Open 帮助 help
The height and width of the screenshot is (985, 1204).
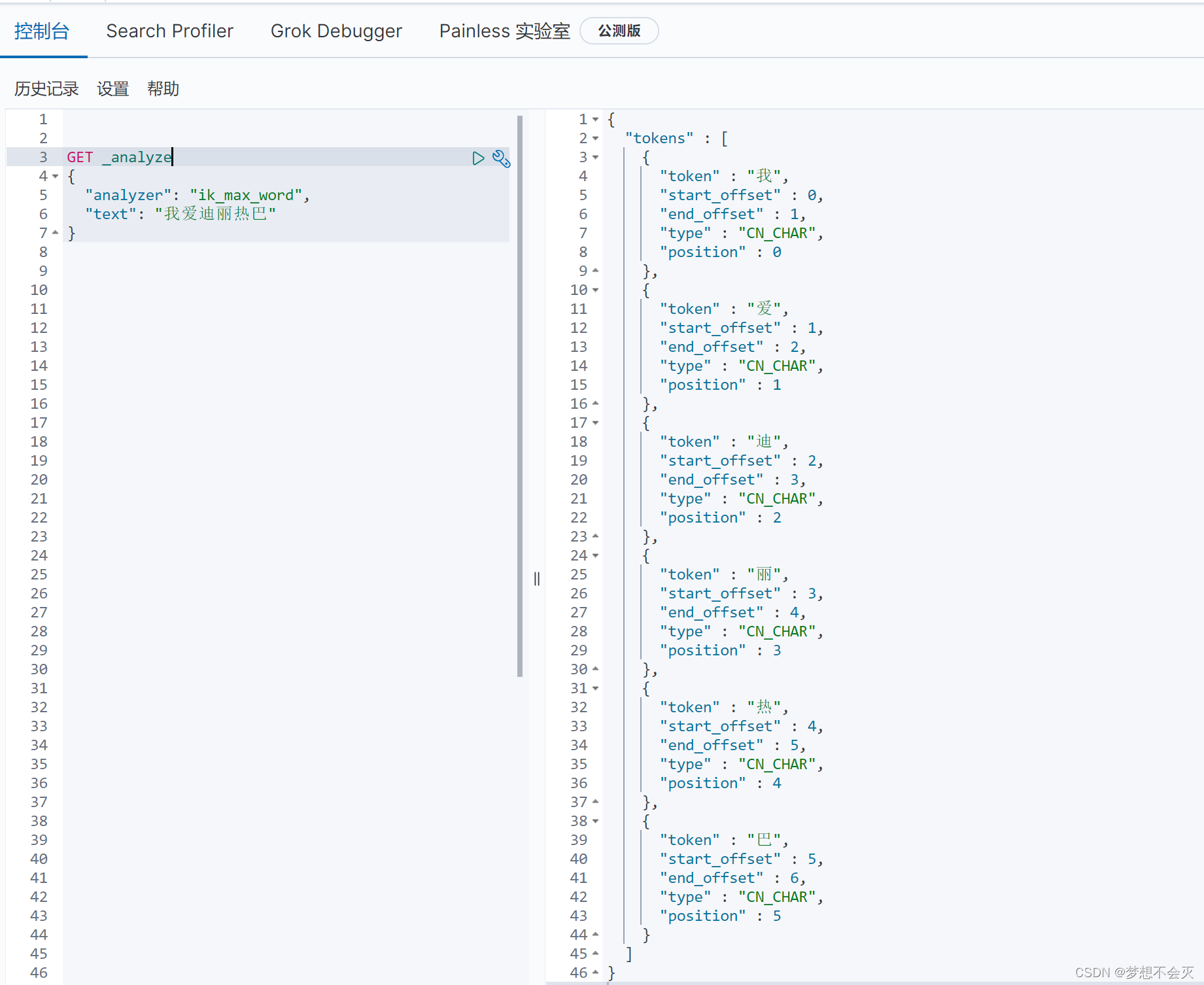click(x=163, y=88)
